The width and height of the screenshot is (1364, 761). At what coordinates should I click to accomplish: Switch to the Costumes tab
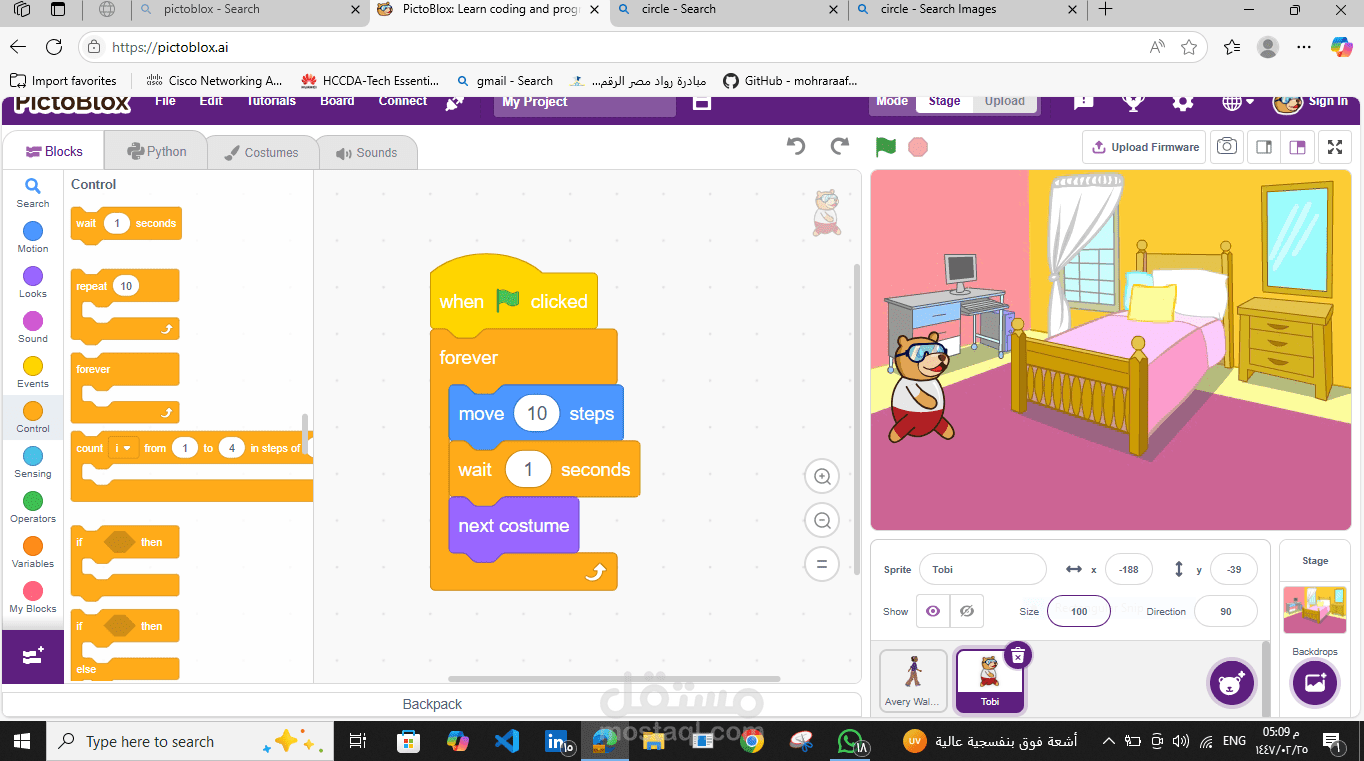click(x=262, y=152)
